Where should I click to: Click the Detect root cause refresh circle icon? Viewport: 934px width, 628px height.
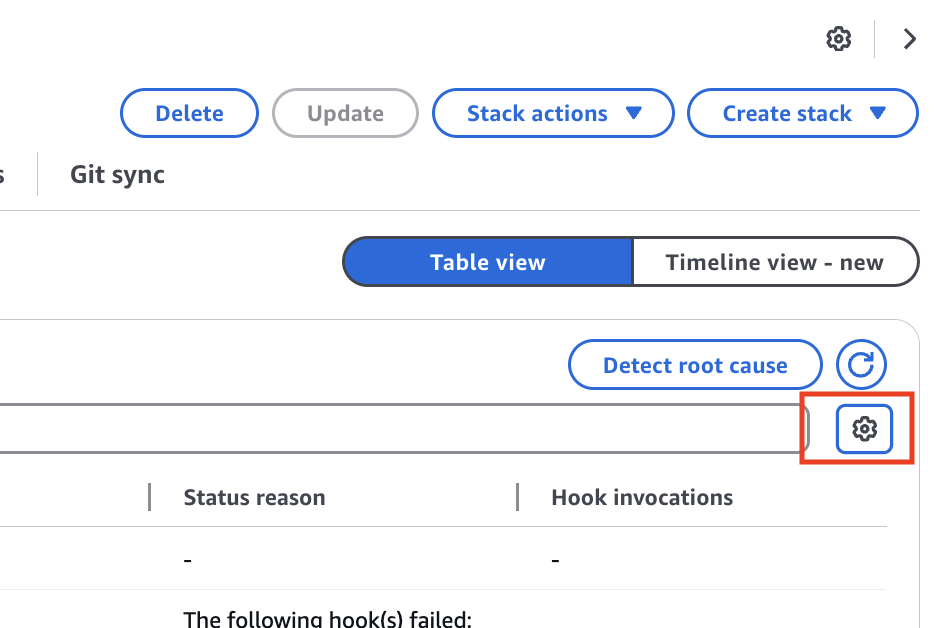click(862, 364)
